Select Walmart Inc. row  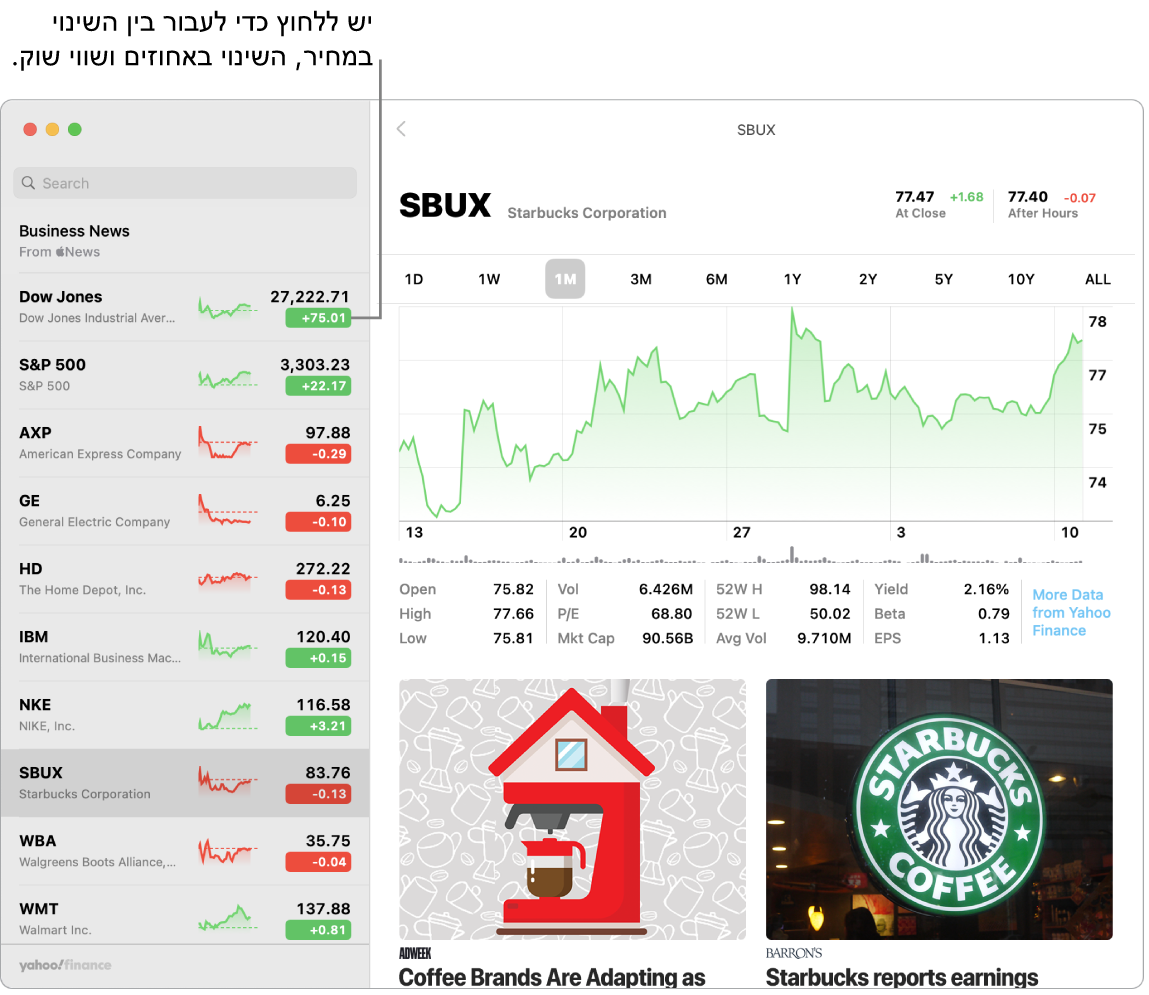pos(185,916)
